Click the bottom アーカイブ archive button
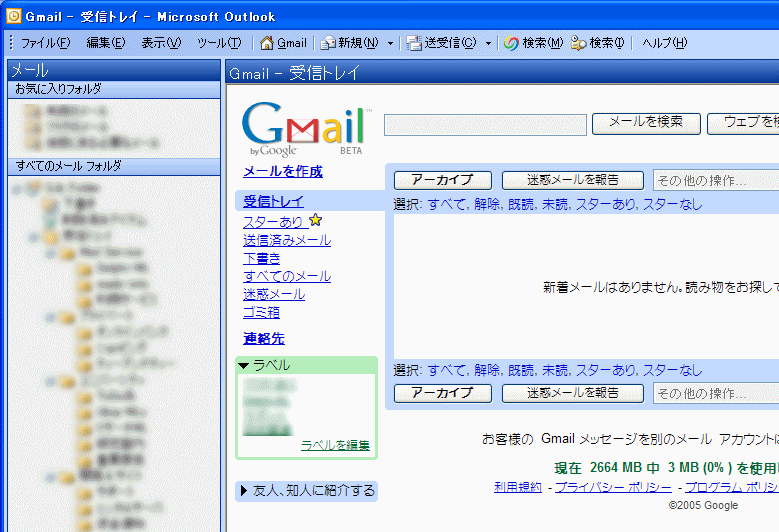Image resolution: width=779 pixels, height=532 pixels. [x=443, y=393]
